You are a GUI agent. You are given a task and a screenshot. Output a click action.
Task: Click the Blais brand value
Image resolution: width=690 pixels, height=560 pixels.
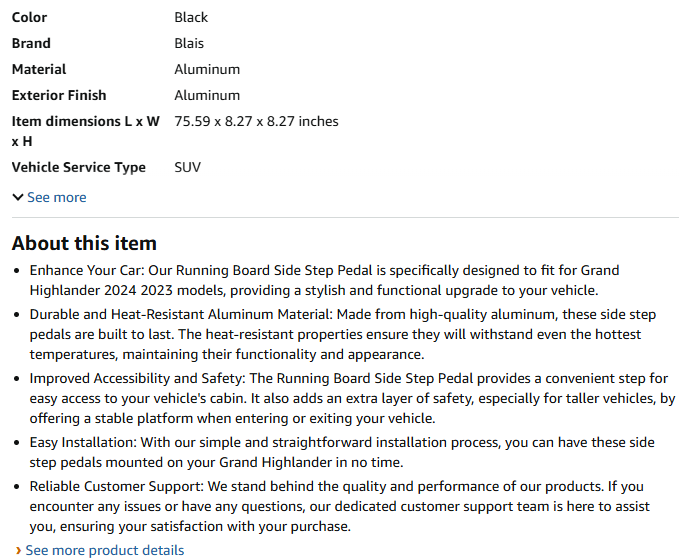(189, 43)
